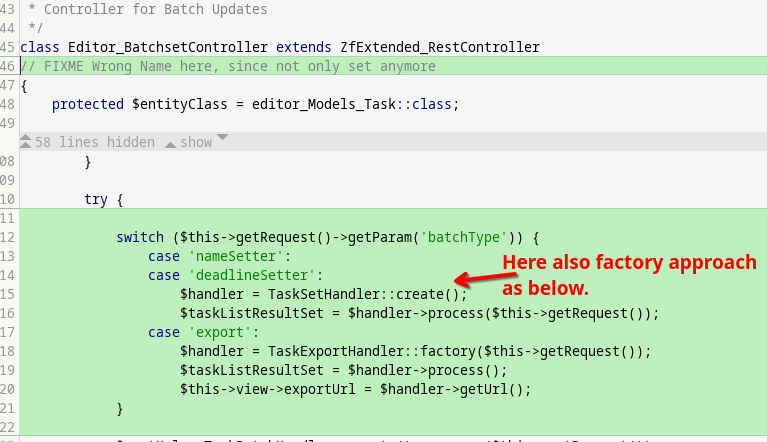The width and height of the screenshot is (767, 442).
Task: Click 'show' to reveal hidden lines
Action: click(x=196, y=142)
